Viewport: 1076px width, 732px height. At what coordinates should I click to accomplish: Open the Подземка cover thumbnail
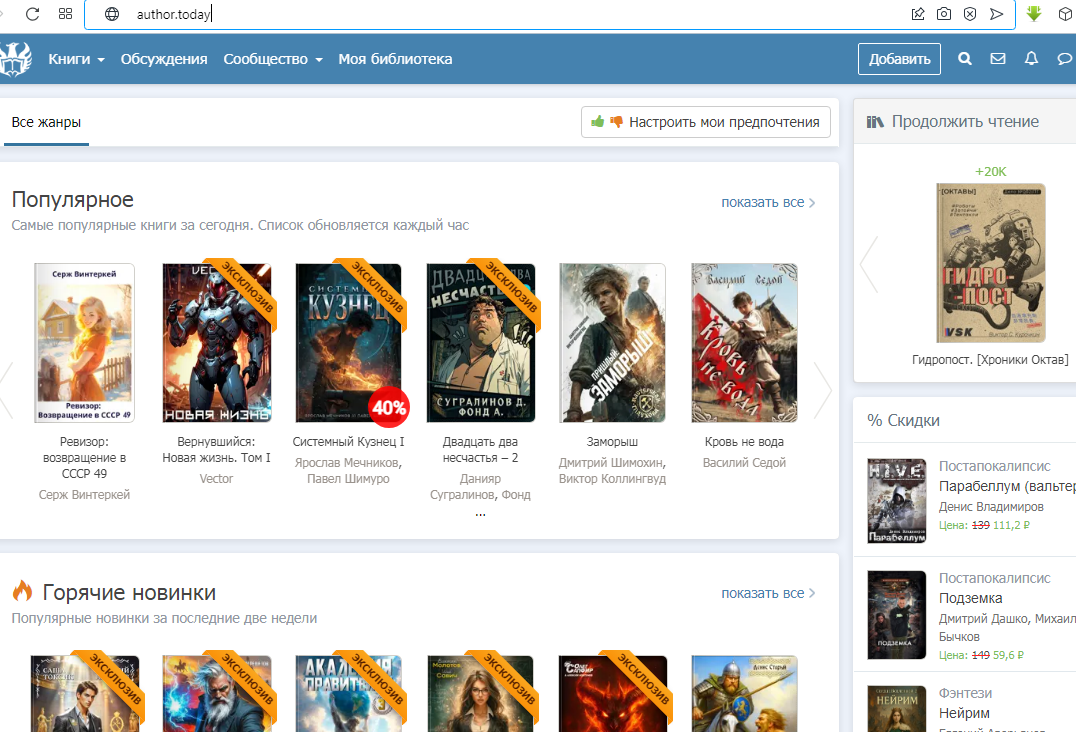click(897, 615)
